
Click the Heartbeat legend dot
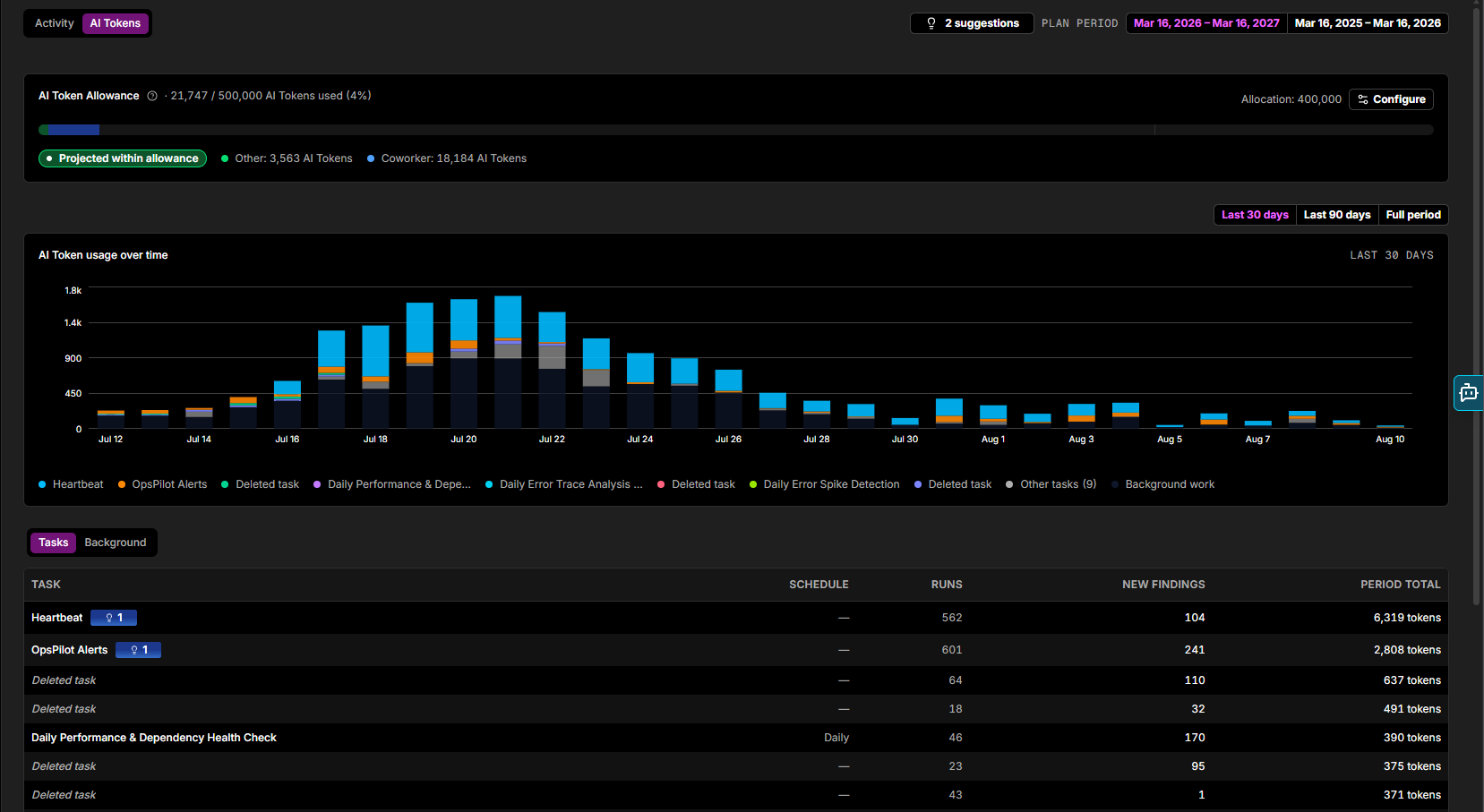pos(42,484)
